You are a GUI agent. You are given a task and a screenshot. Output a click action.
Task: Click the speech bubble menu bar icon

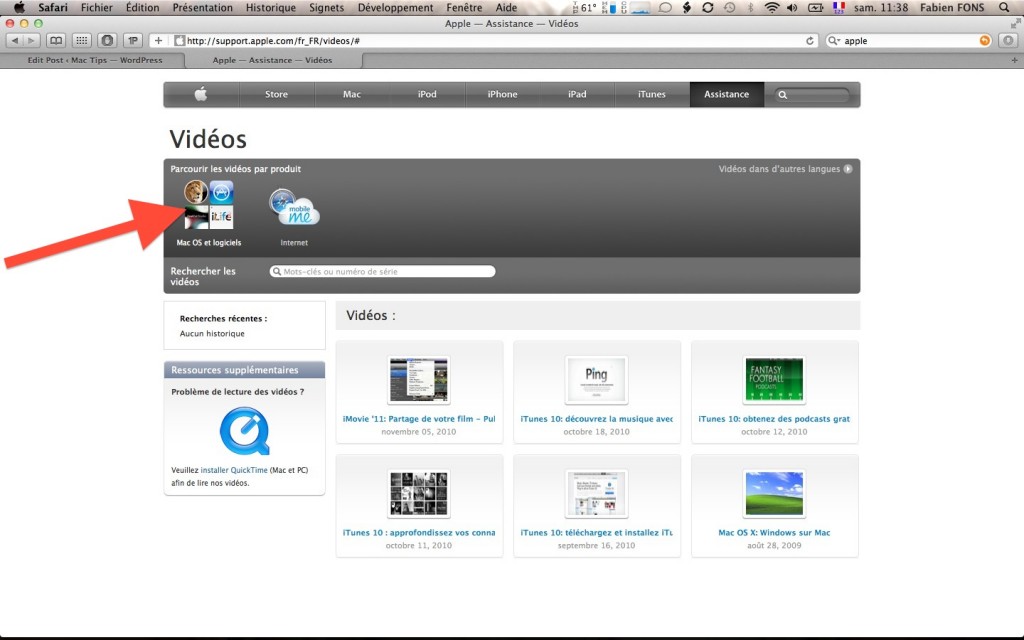[665, 8]
